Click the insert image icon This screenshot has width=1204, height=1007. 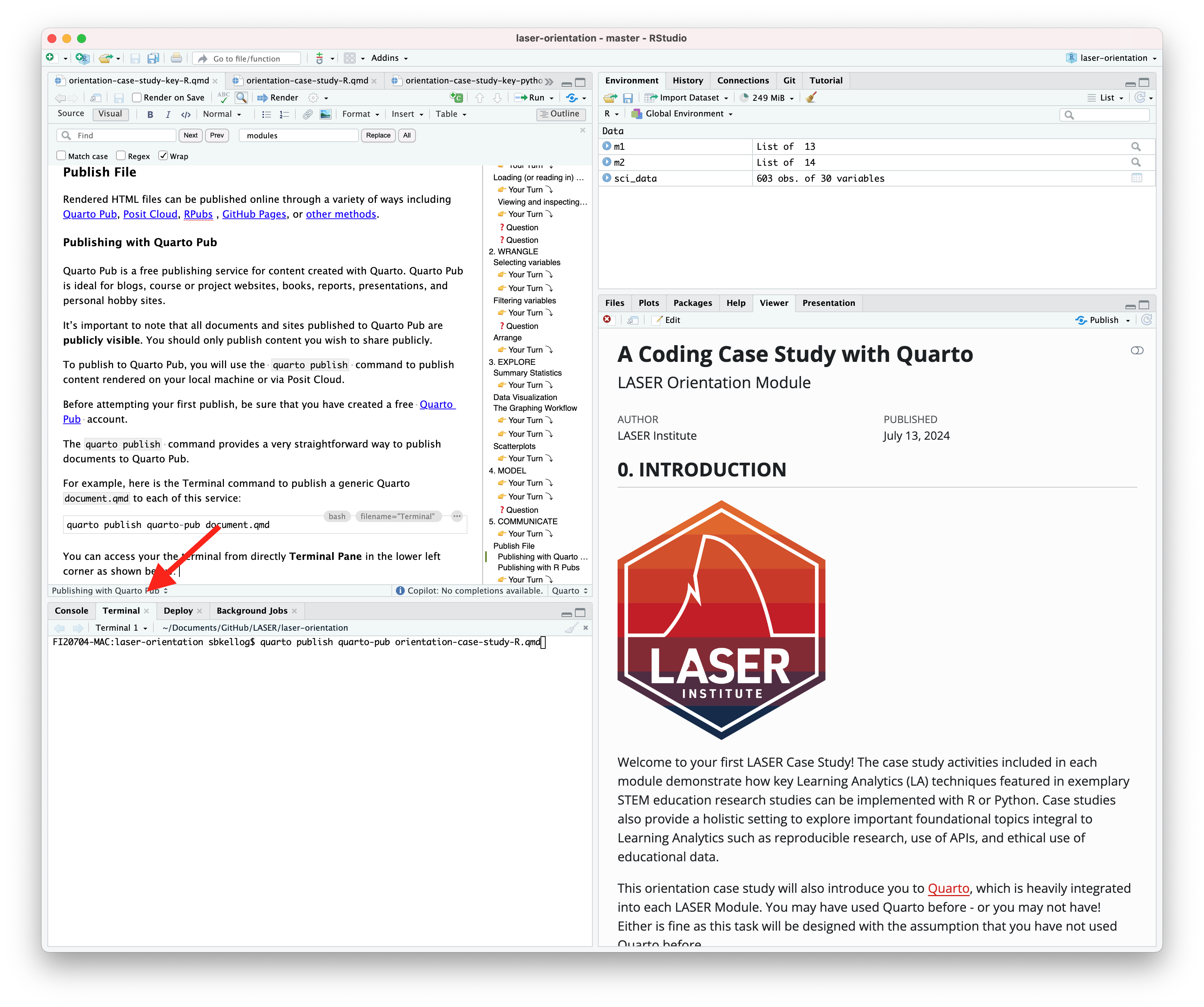tap(326, 115)
